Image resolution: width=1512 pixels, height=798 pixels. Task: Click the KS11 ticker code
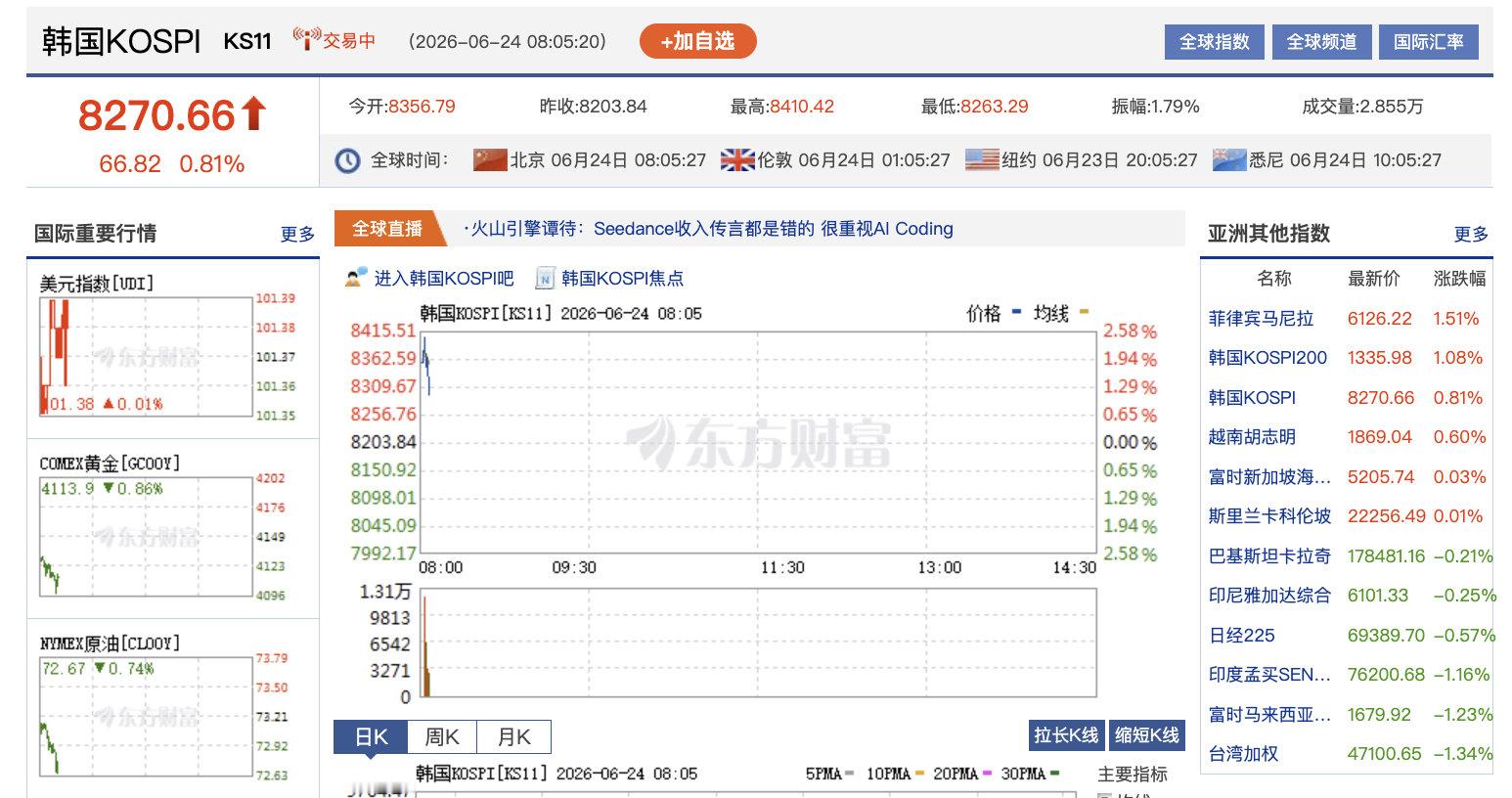point(247,41)
